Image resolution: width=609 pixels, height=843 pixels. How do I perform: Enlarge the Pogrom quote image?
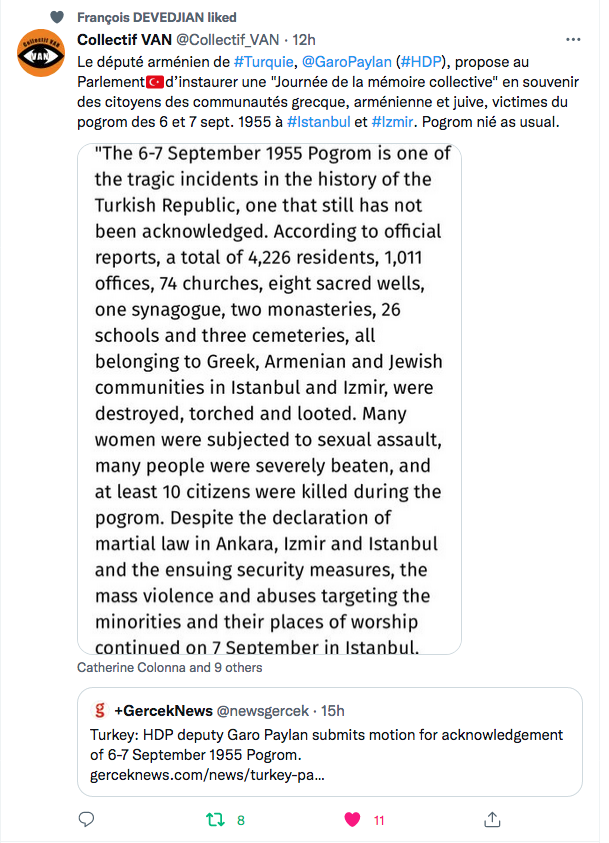pyautogui.click(x=269, y=399)
